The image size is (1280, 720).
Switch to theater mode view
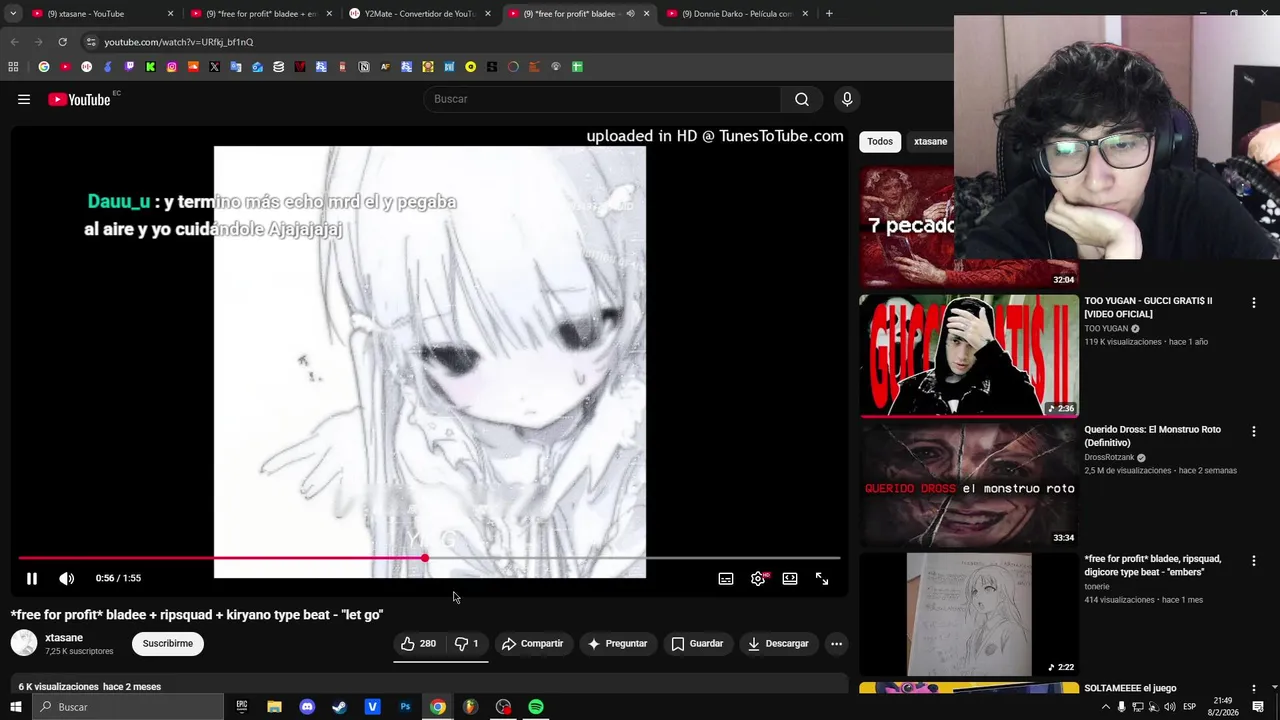point(790,578)
